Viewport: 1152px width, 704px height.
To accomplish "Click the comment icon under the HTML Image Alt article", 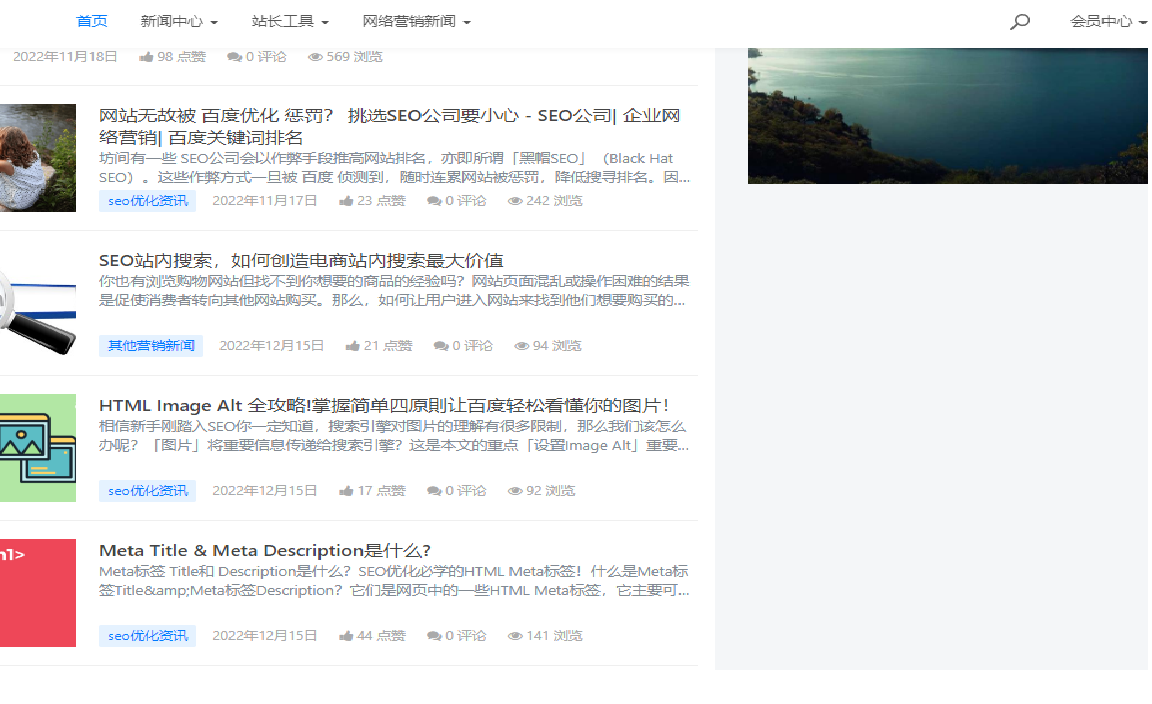I will point(432,490).
